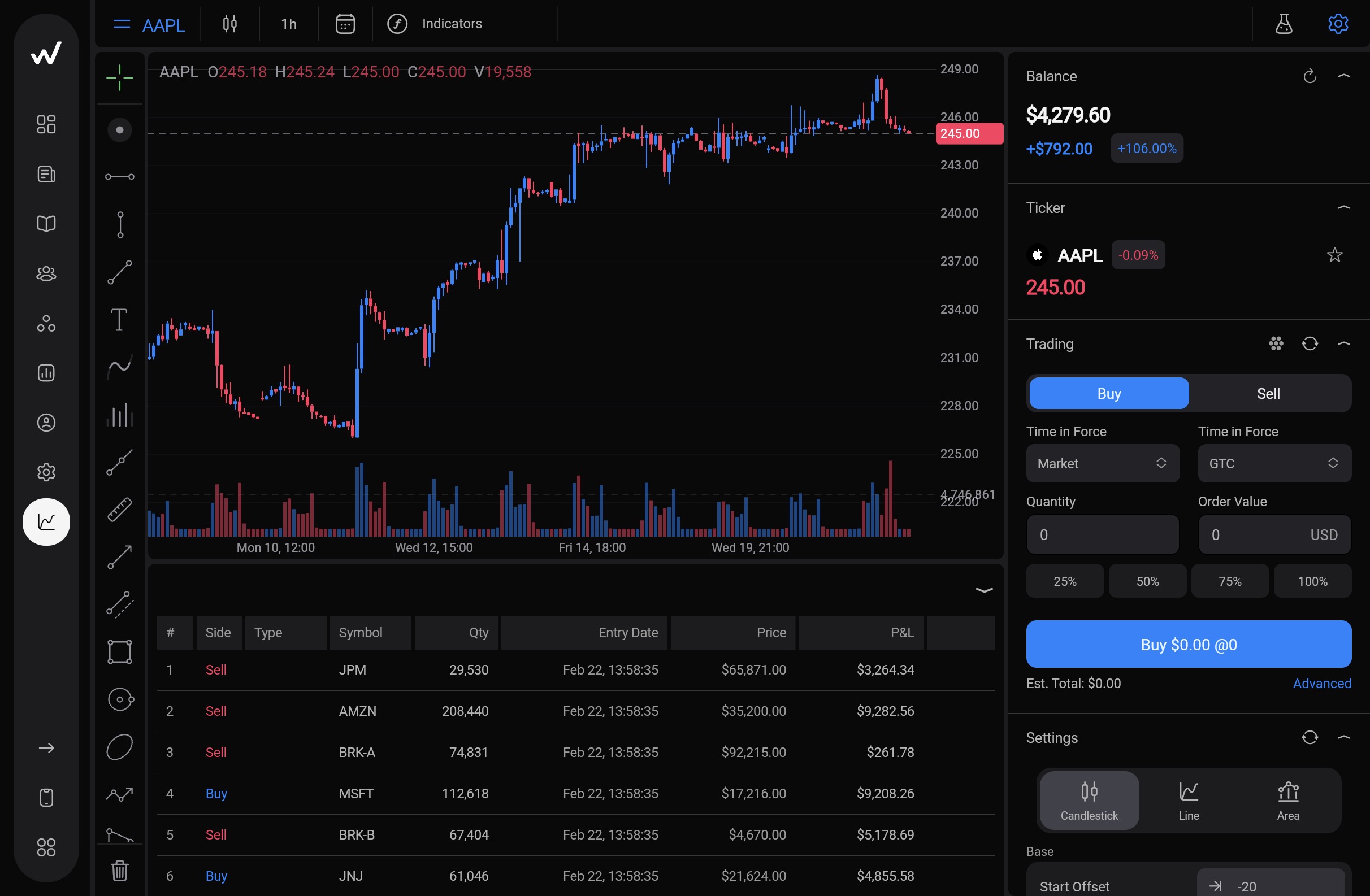Switch the trading side to Buy
This screenshot has width=1370, height=896.
pyautogui.click(x=1109, y=394)
